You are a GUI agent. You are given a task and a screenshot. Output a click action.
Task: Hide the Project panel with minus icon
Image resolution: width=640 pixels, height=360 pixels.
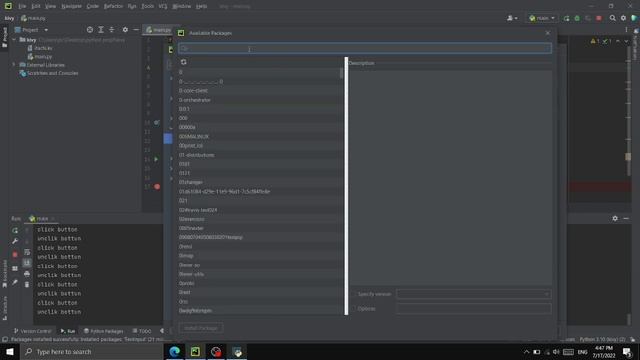tap(136, 30)
